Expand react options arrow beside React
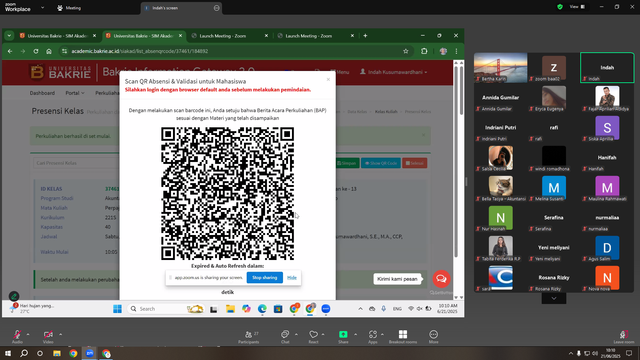 (323, 334)
